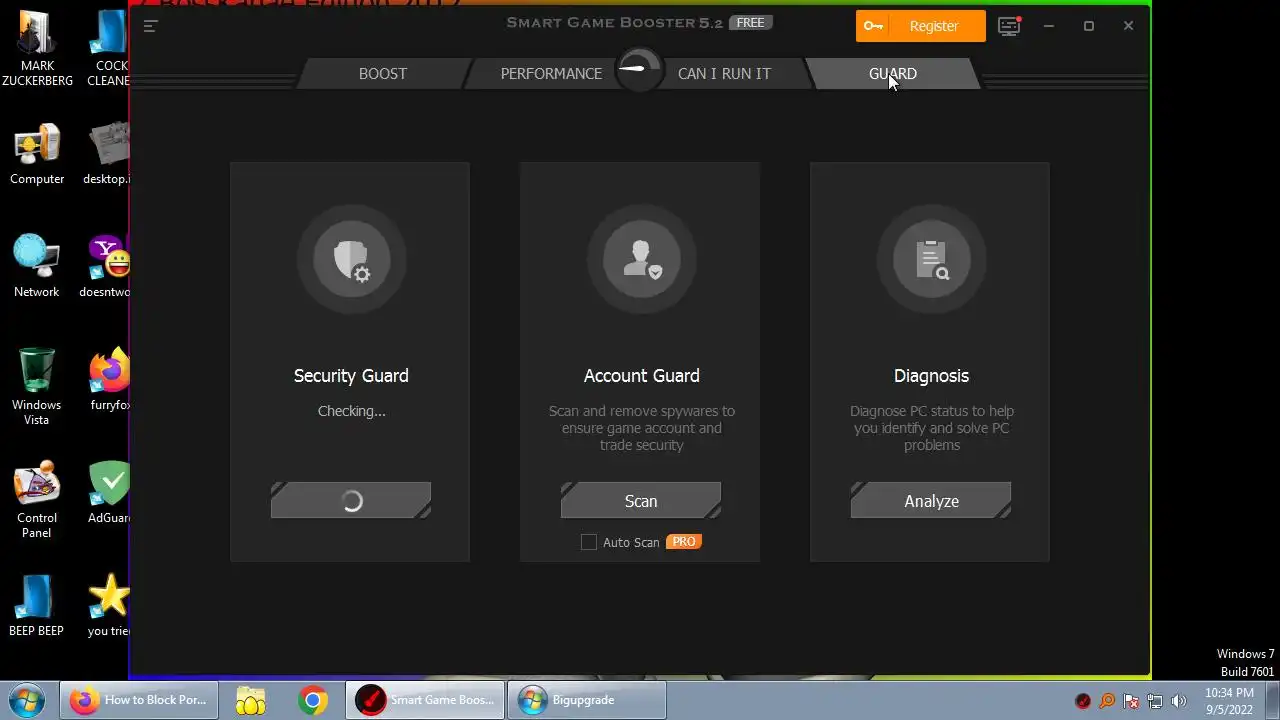Open the MARK ZUCKERBERG desktop icon
The image size is (1280, 720).
click(37, 48)
